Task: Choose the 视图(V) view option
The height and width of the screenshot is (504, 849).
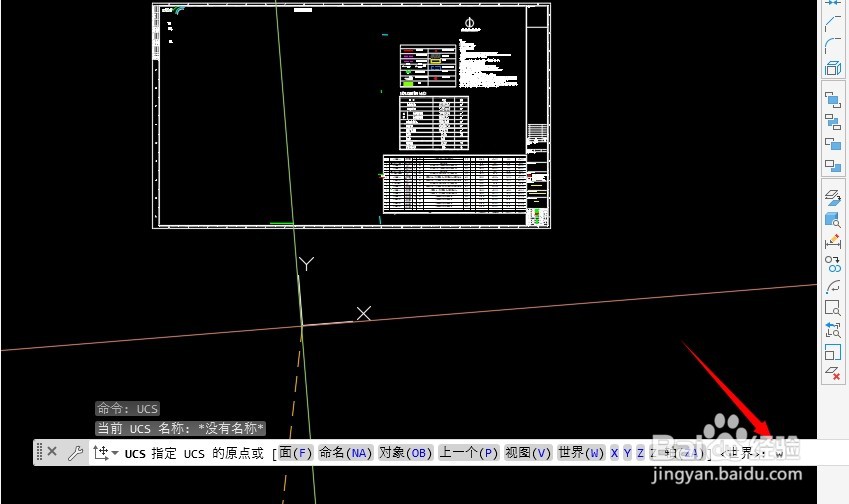Action: [x=528, y=453]
